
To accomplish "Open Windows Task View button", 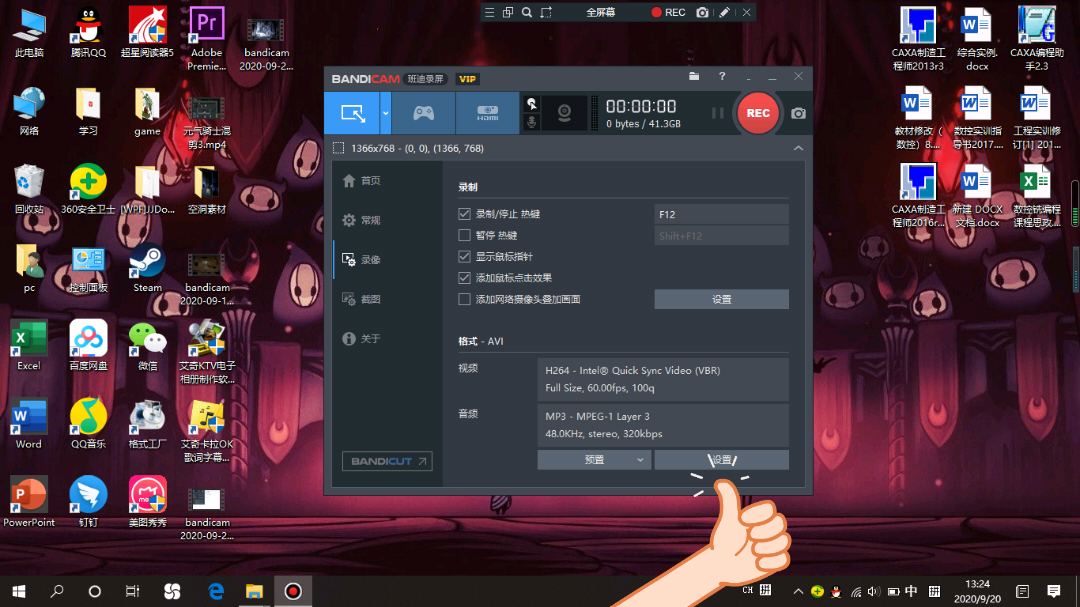I will [x=132, y=591].
